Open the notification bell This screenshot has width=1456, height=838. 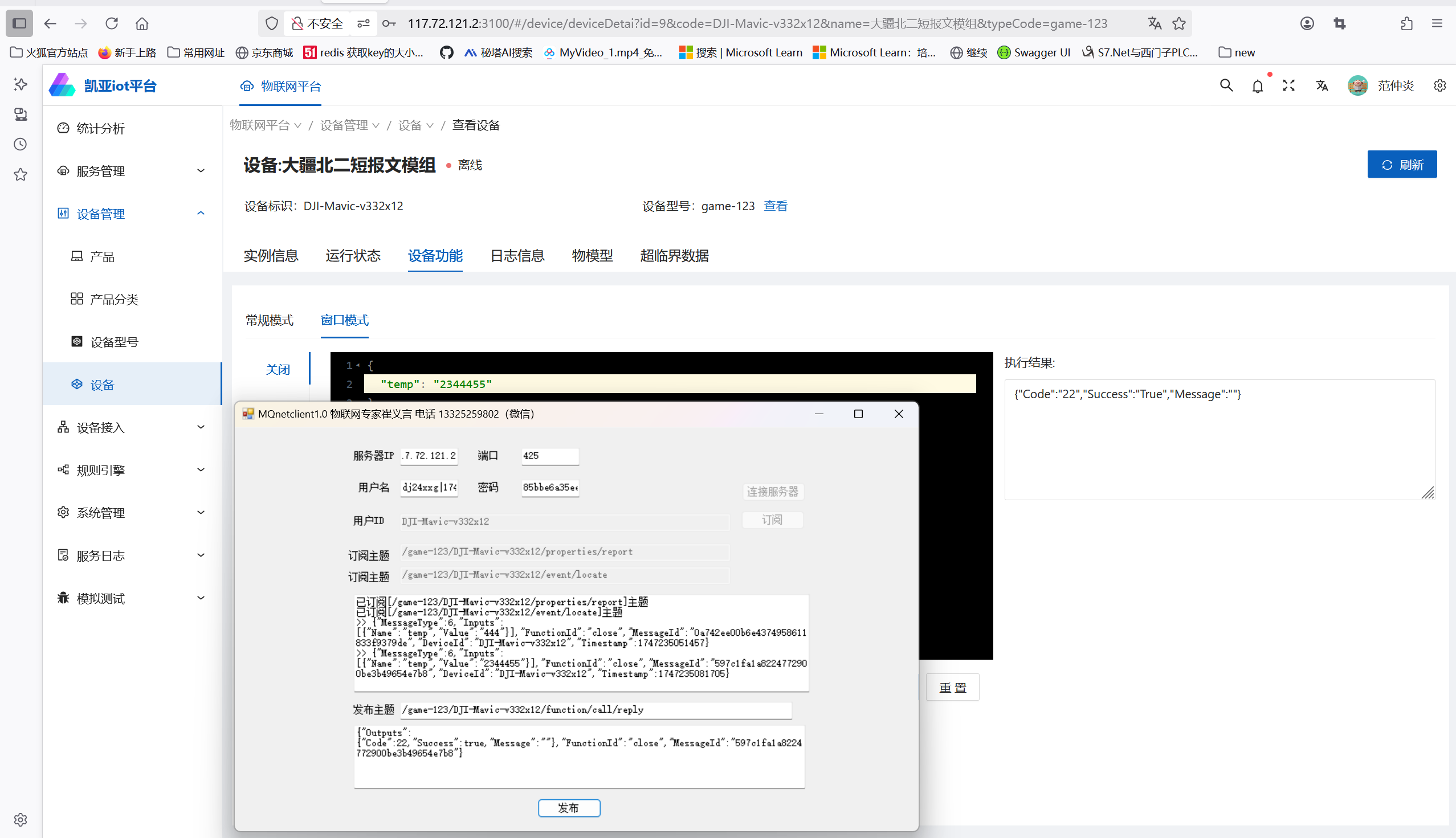click(1257, 87)
